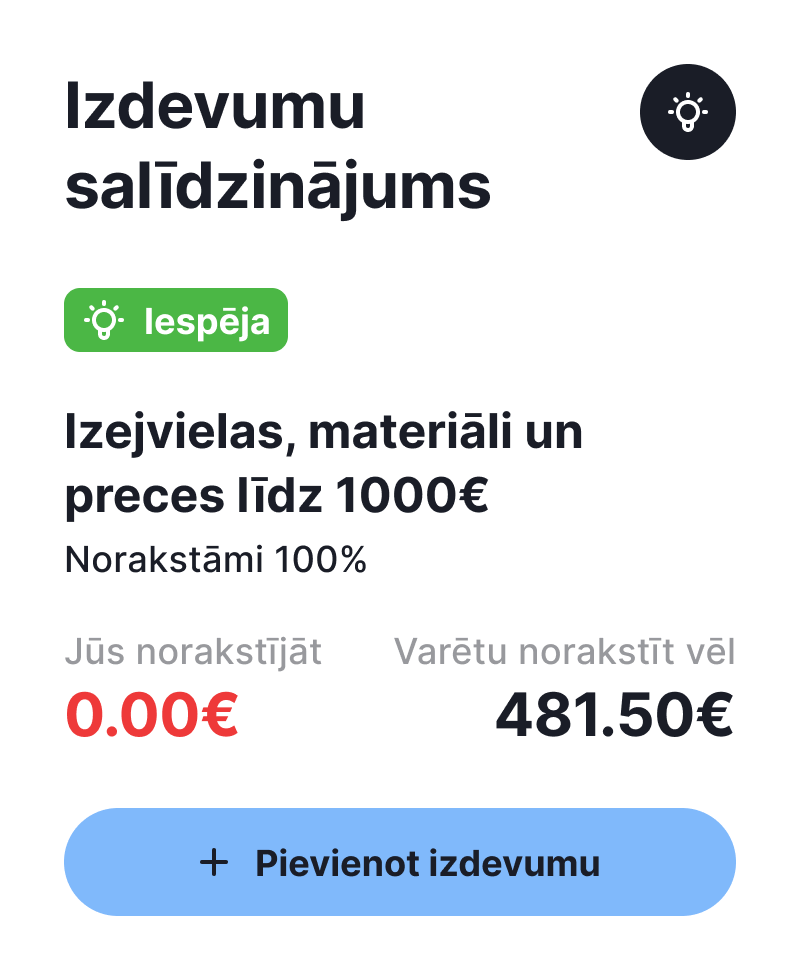This screenshot has width=800, height=980.
Task: Select the 481.50€ remaining amount
Action: coord(614,714)
